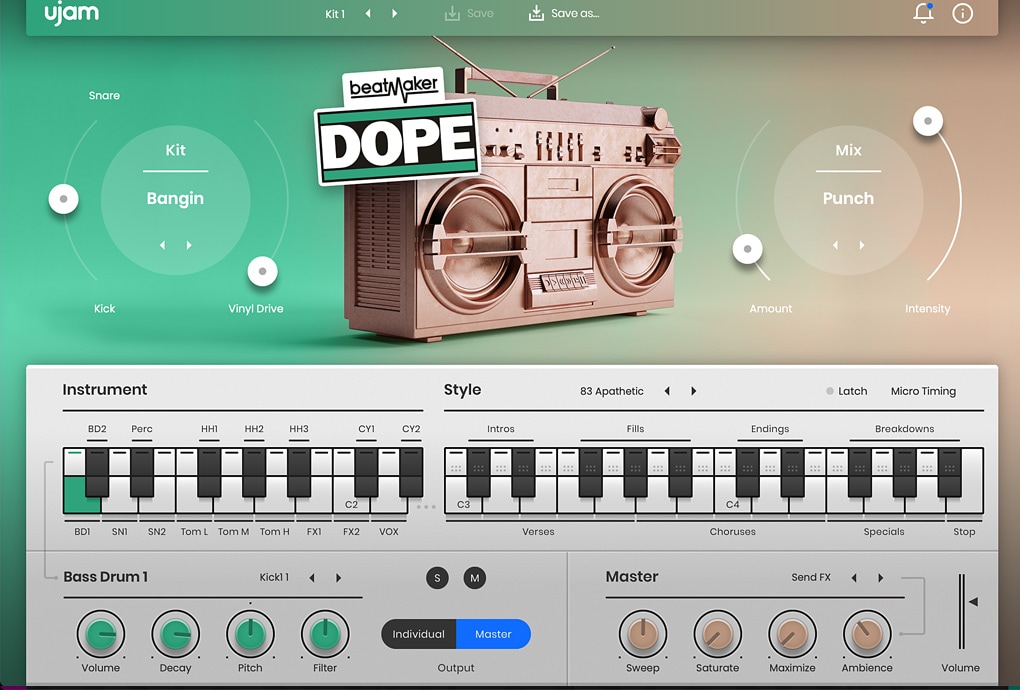Screen dimensions: 1020x690
Task: Click the Snare/Kick balance slider handle
Action: [64, 199]
